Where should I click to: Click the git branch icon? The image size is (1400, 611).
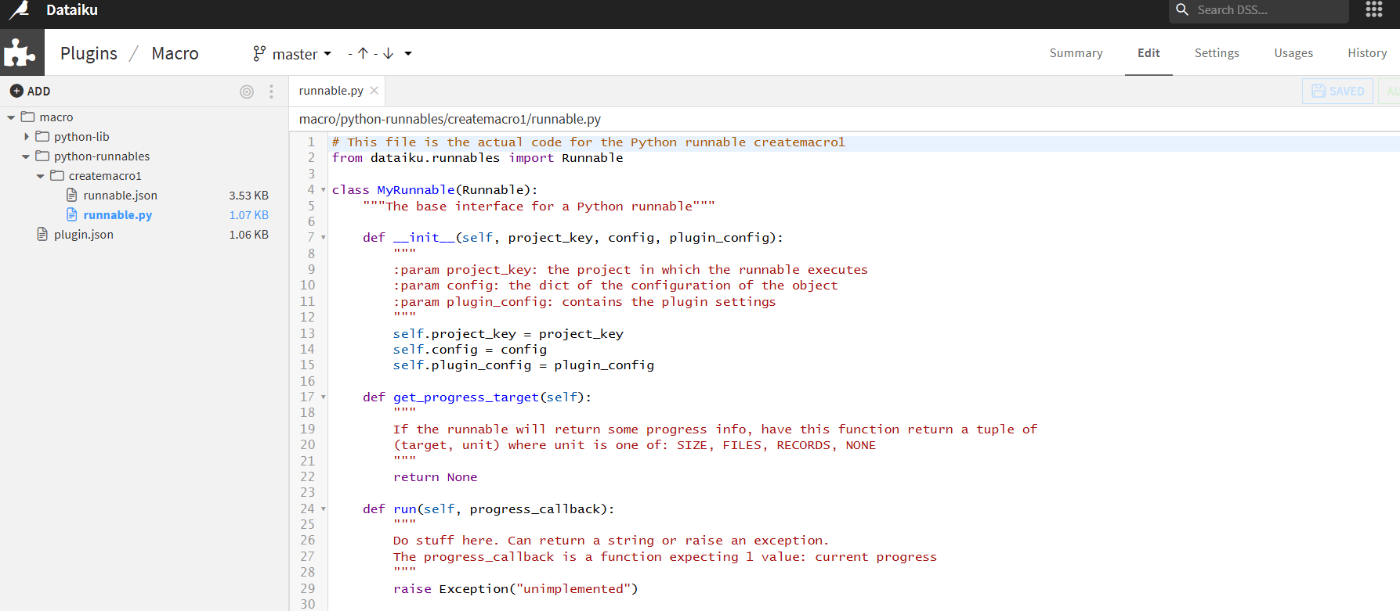[x=259, y=53]
